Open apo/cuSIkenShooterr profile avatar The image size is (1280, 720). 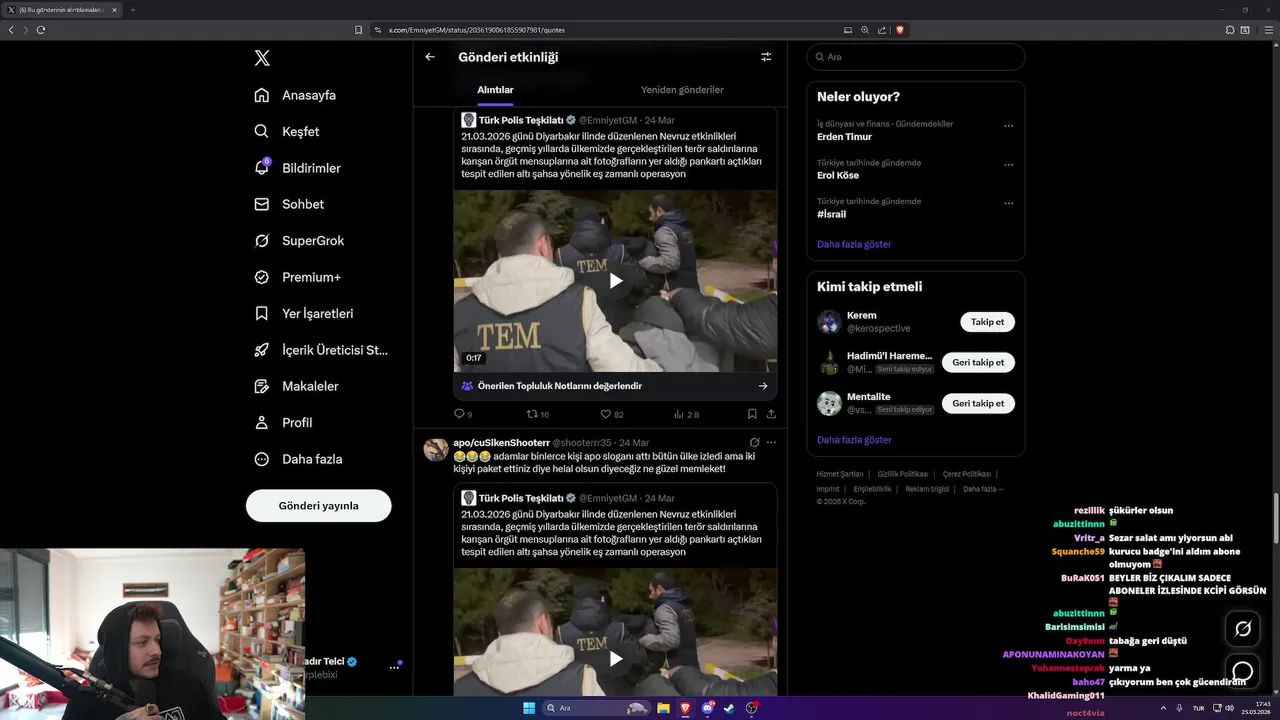[436, 449]
